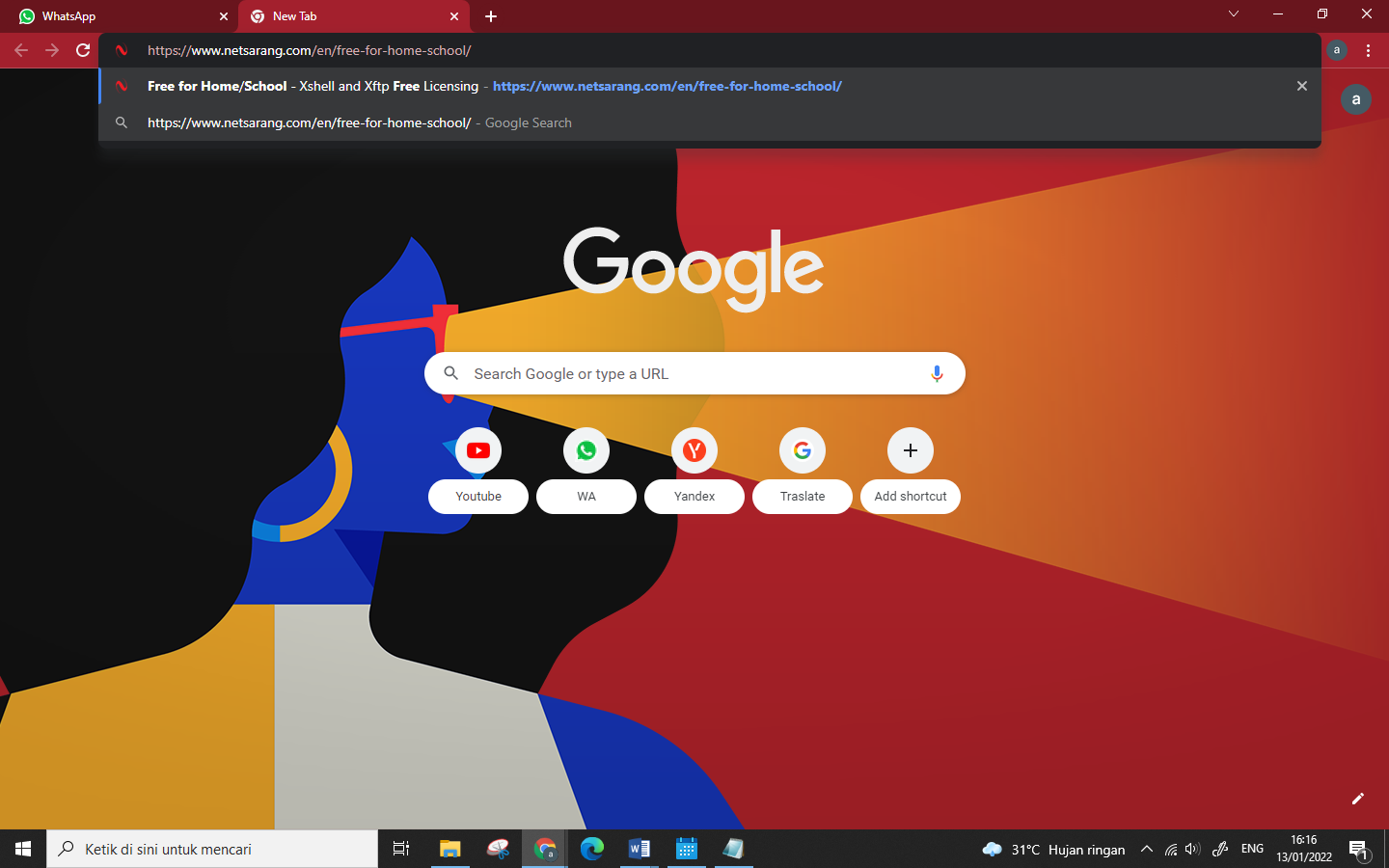The height and width of the screenshot is (868, 1389).
Task: Open Google account avatar on page
Action: coord(1356,99)
